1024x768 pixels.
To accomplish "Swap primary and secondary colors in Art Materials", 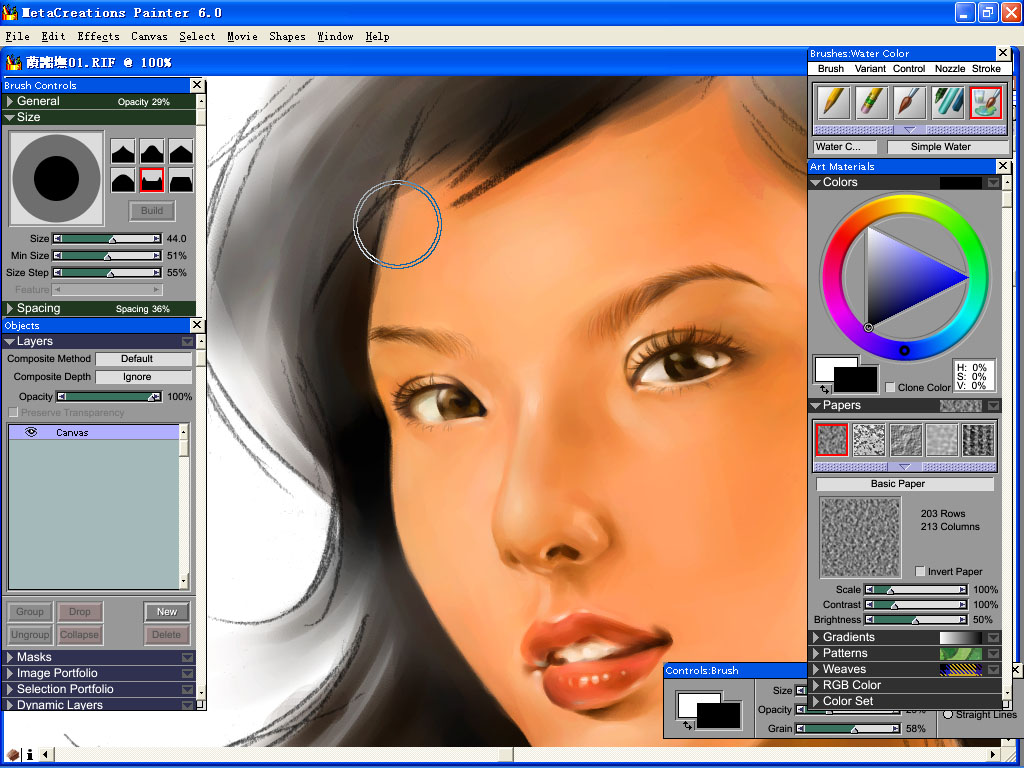I will pyautogui.click(x=825, y=389).
